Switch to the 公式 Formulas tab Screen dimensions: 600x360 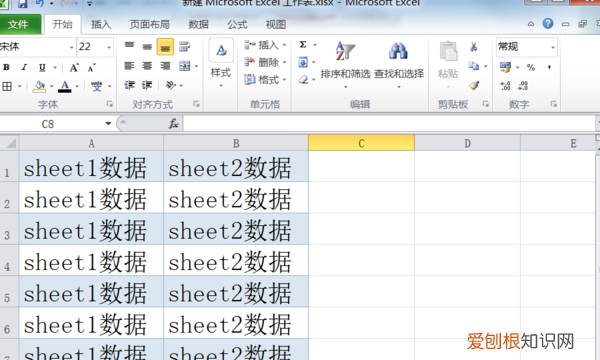pos(237,25)
